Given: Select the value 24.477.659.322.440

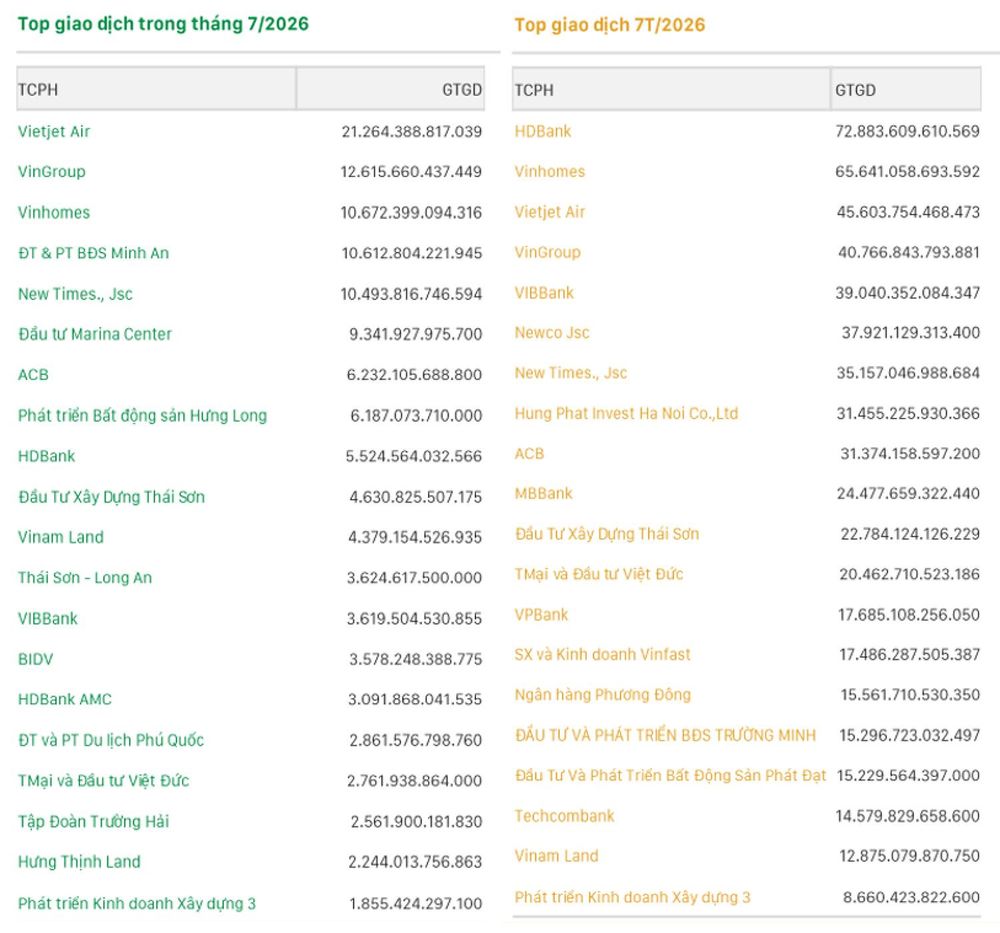Looking at the screenshot, I should point(908,494).
